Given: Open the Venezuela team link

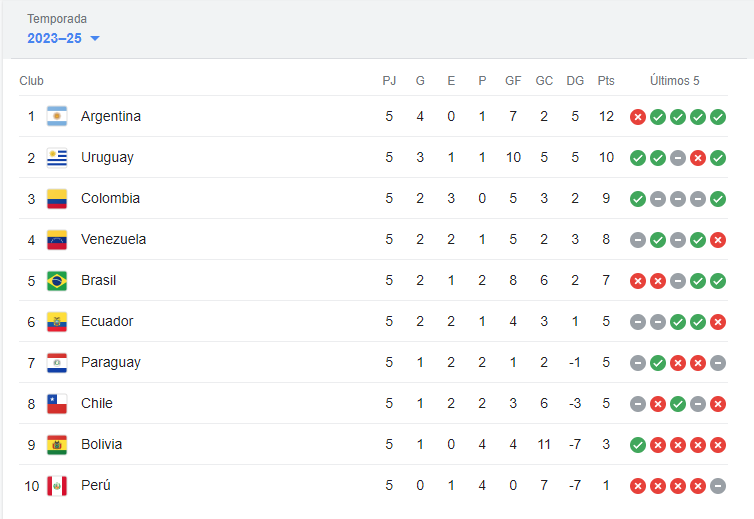Looking at the screenshot, I should [113, 239].
